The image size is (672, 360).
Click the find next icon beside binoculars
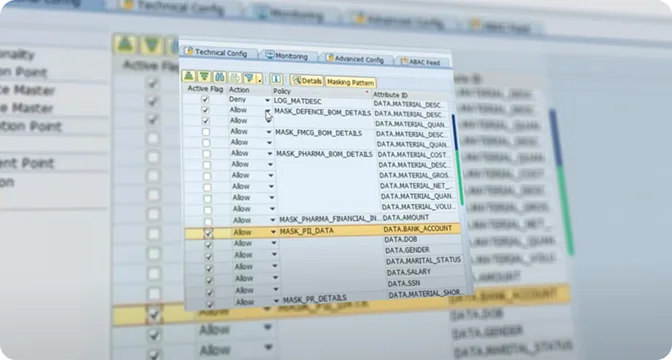coord(235,77)
